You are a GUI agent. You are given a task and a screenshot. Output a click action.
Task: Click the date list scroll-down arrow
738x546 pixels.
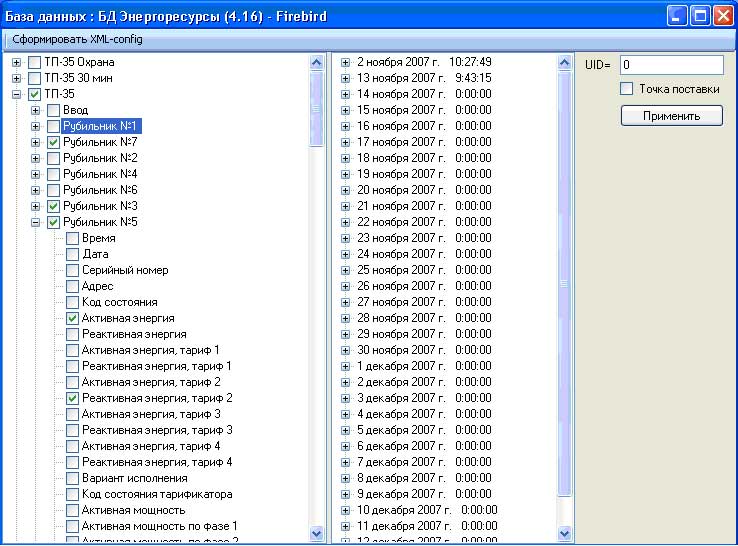564,533
